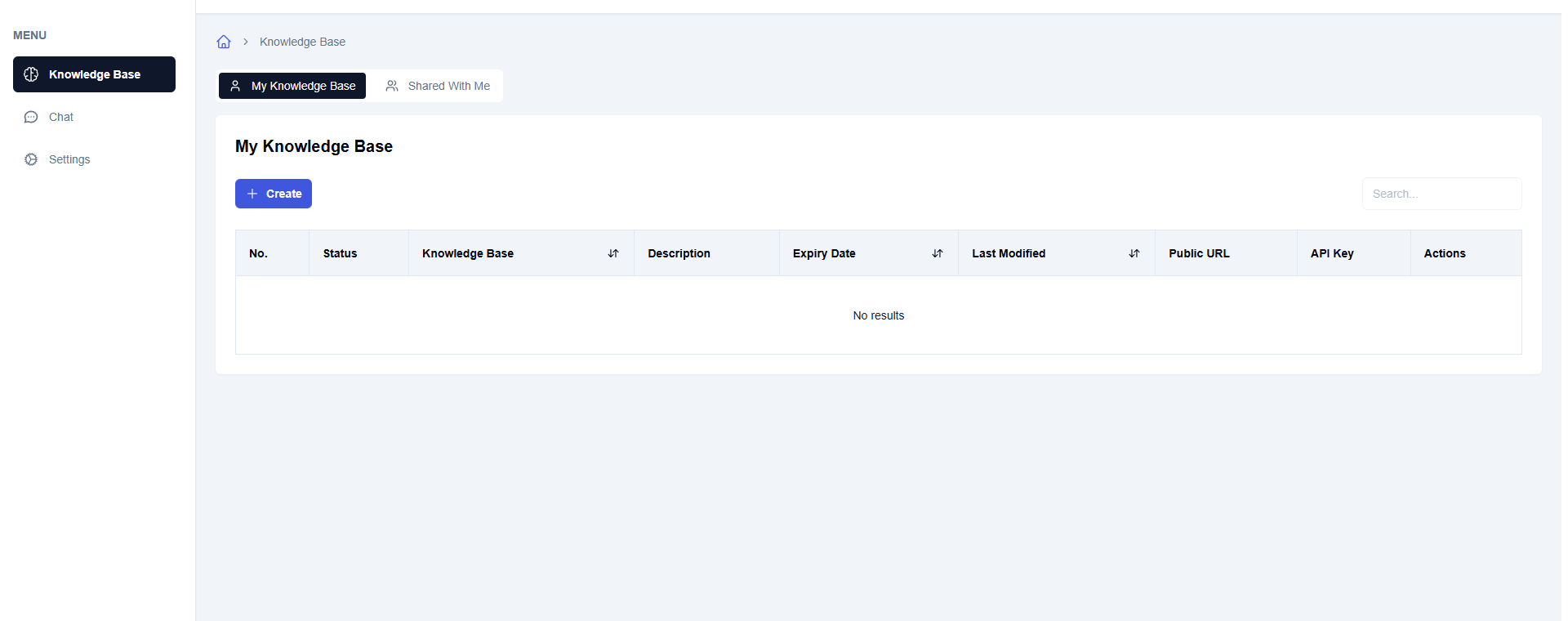Click the No. column header
1568x621 pixels.
pyautogui.click(x=258, y=253)
